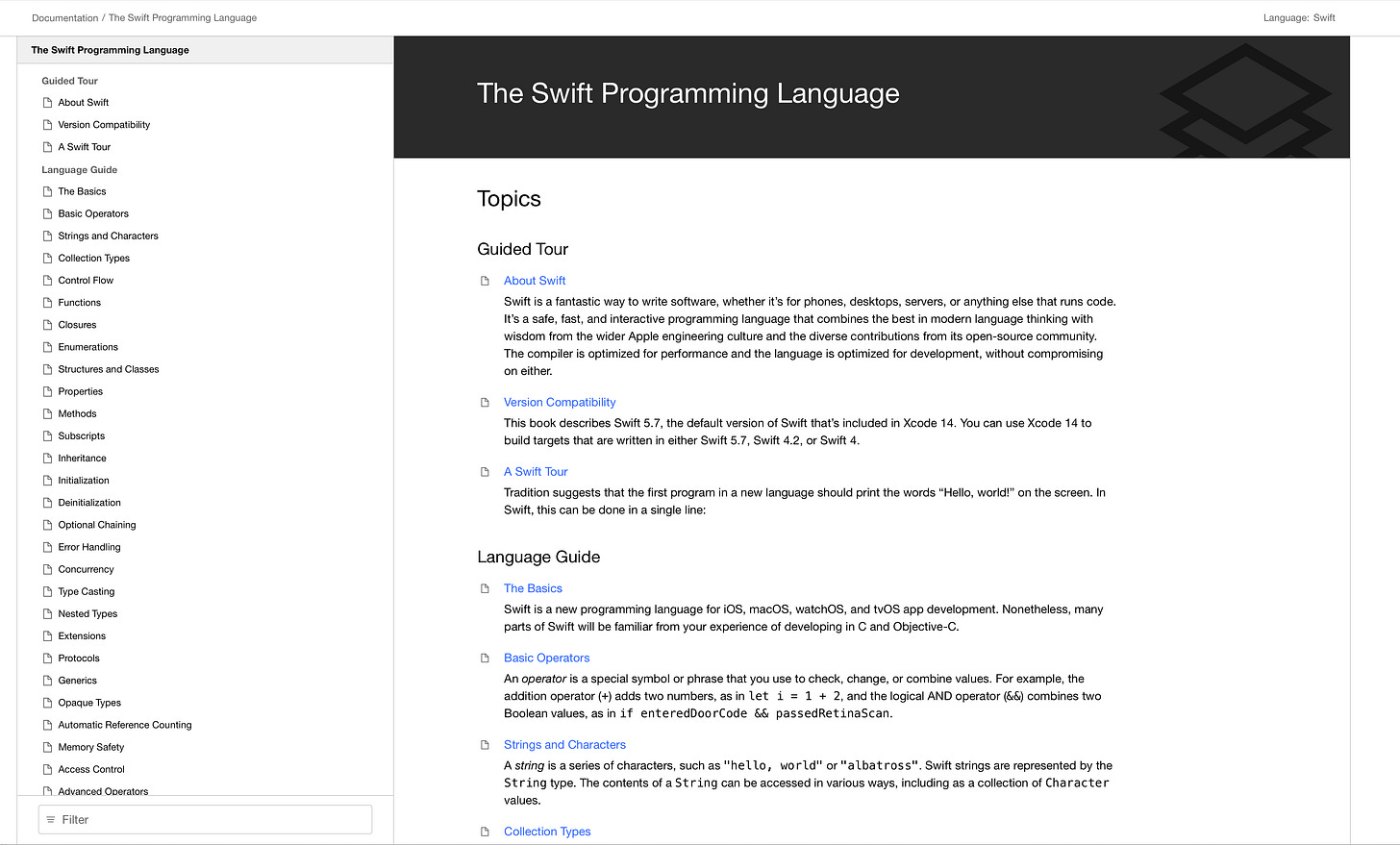
Task: Click the page icon beside Properties in sidebar
Action: coord(47,391)
